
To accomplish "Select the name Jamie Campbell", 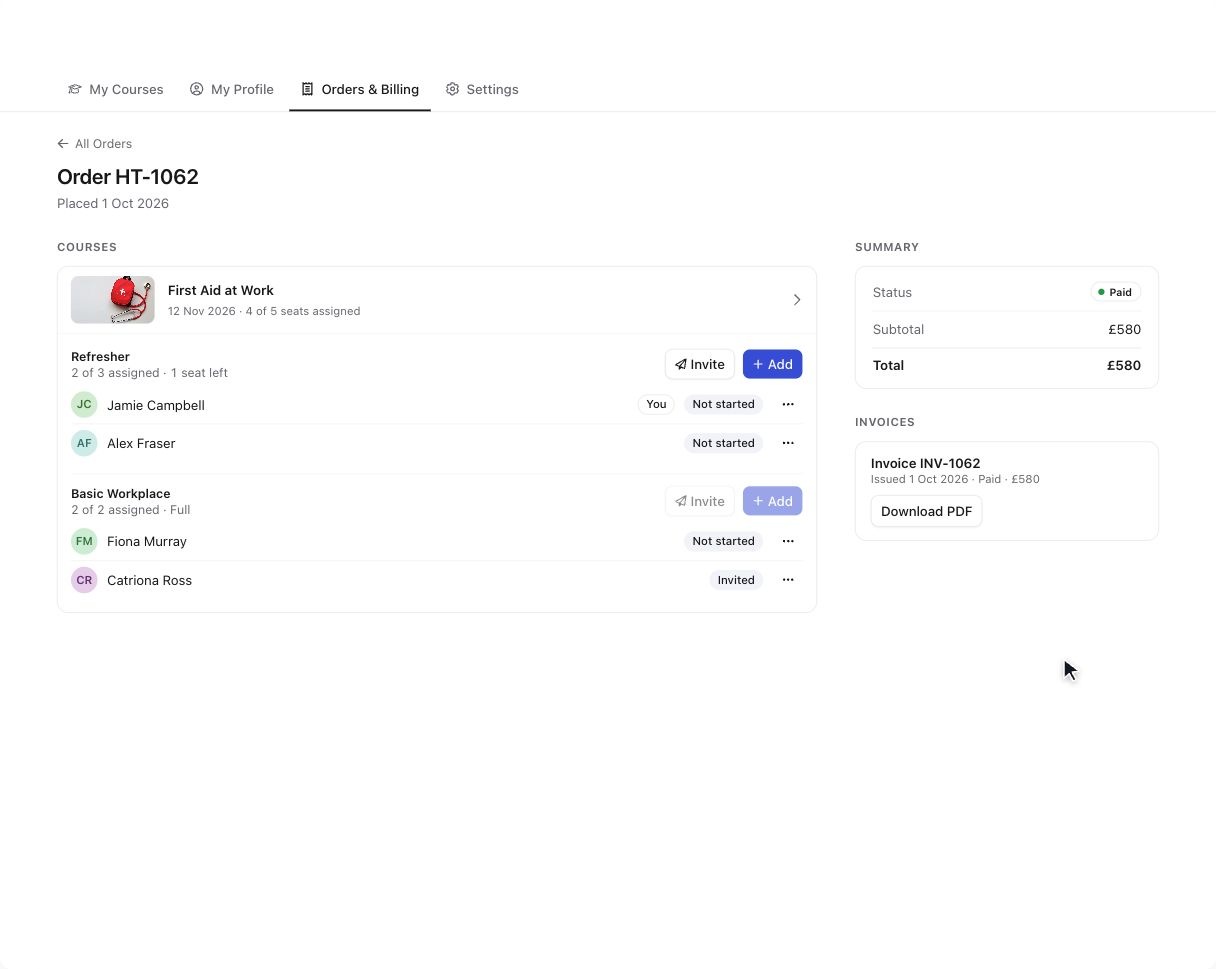I will (156, 405).
